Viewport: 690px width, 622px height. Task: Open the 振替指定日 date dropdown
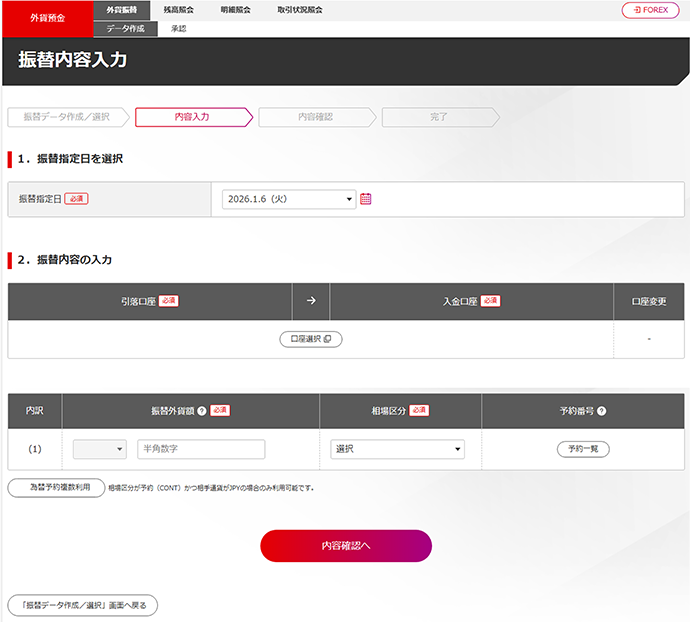(x=289, y=199)
